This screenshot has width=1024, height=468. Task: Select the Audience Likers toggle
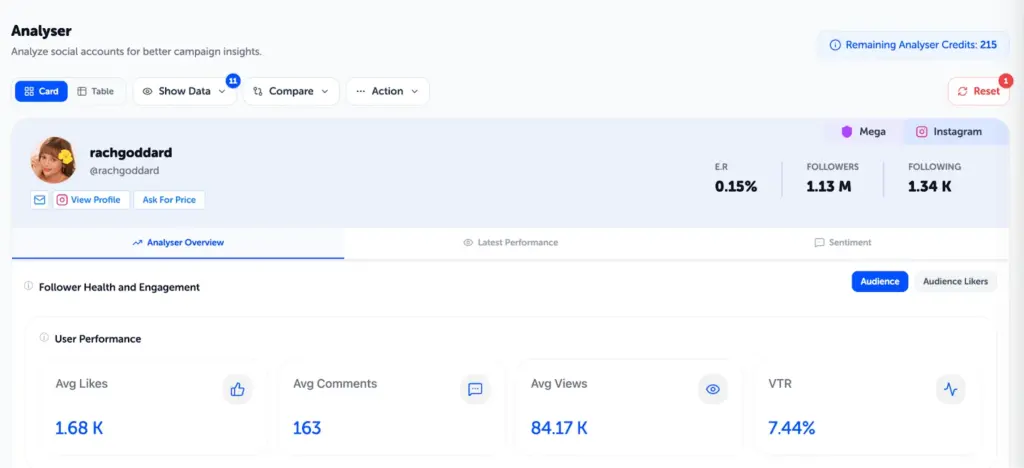point(955,282)
